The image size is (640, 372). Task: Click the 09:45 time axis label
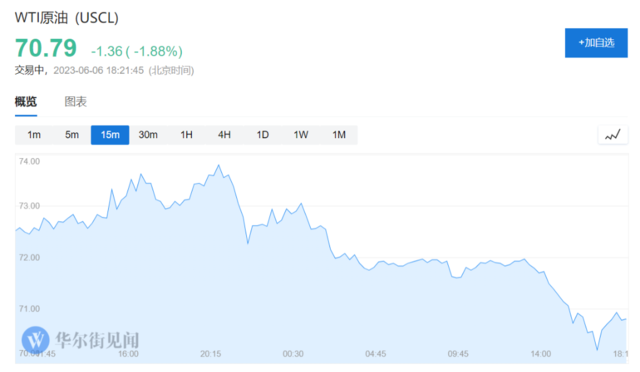point(458,354)
